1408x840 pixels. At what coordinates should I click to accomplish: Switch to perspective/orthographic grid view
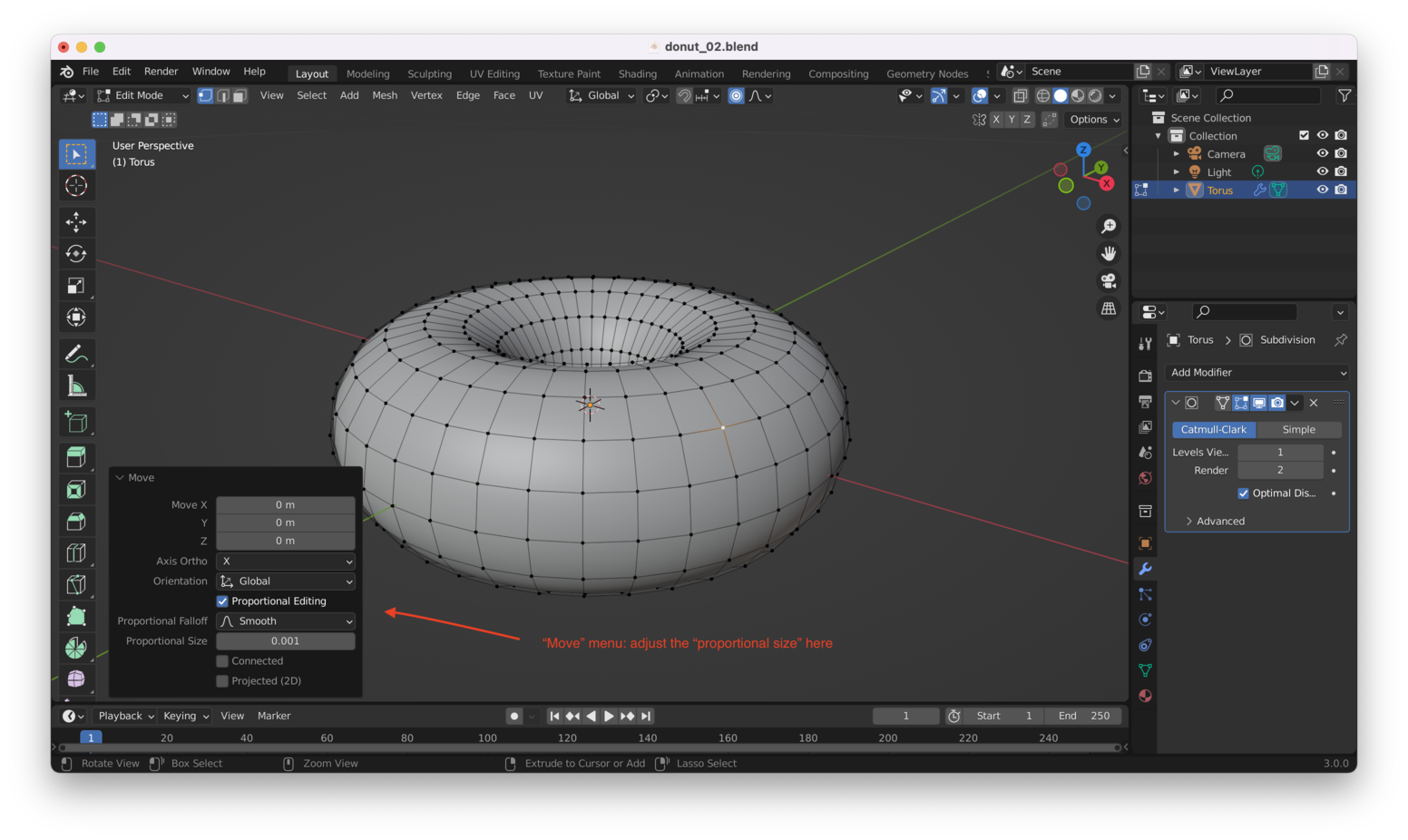(1109, 308)
